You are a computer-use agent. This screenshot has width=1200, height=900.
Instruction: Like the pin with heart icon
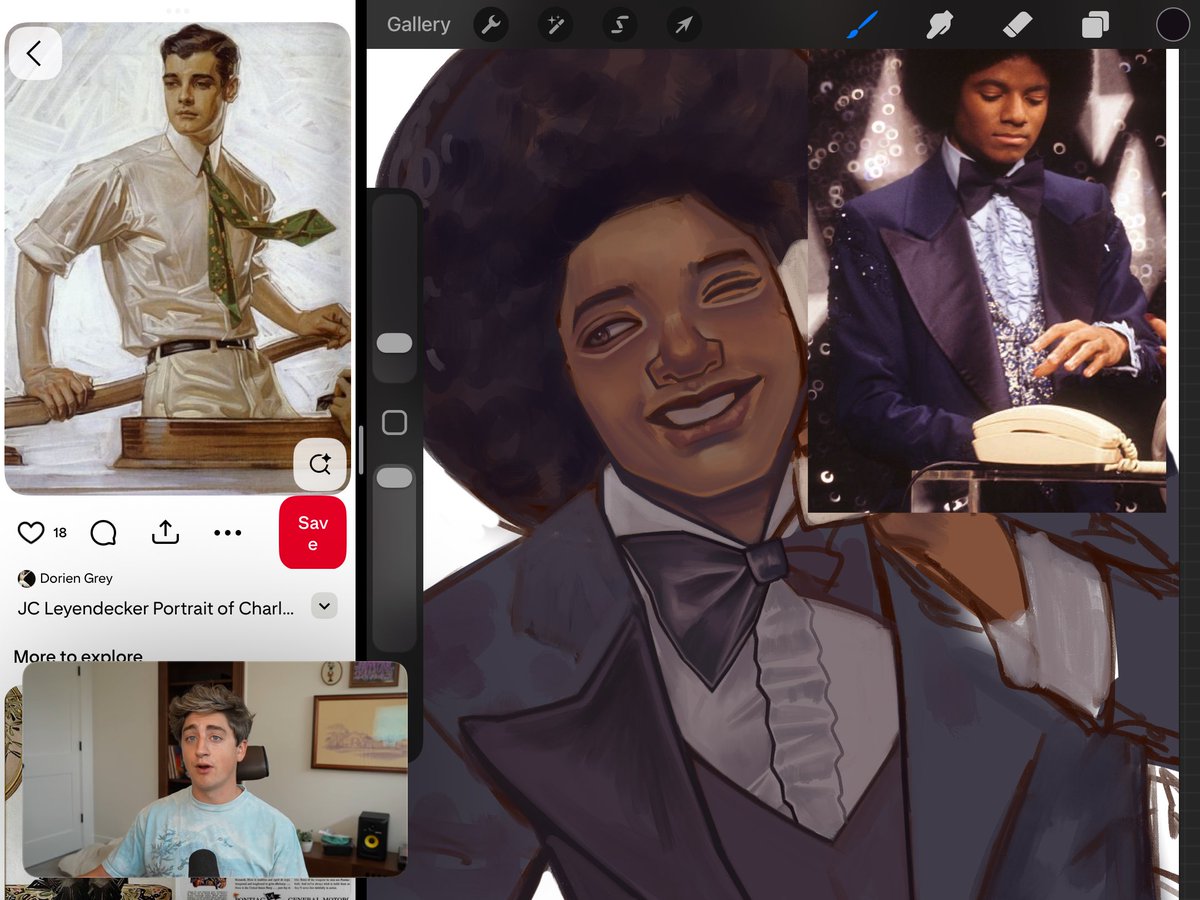tap(31, 532)
